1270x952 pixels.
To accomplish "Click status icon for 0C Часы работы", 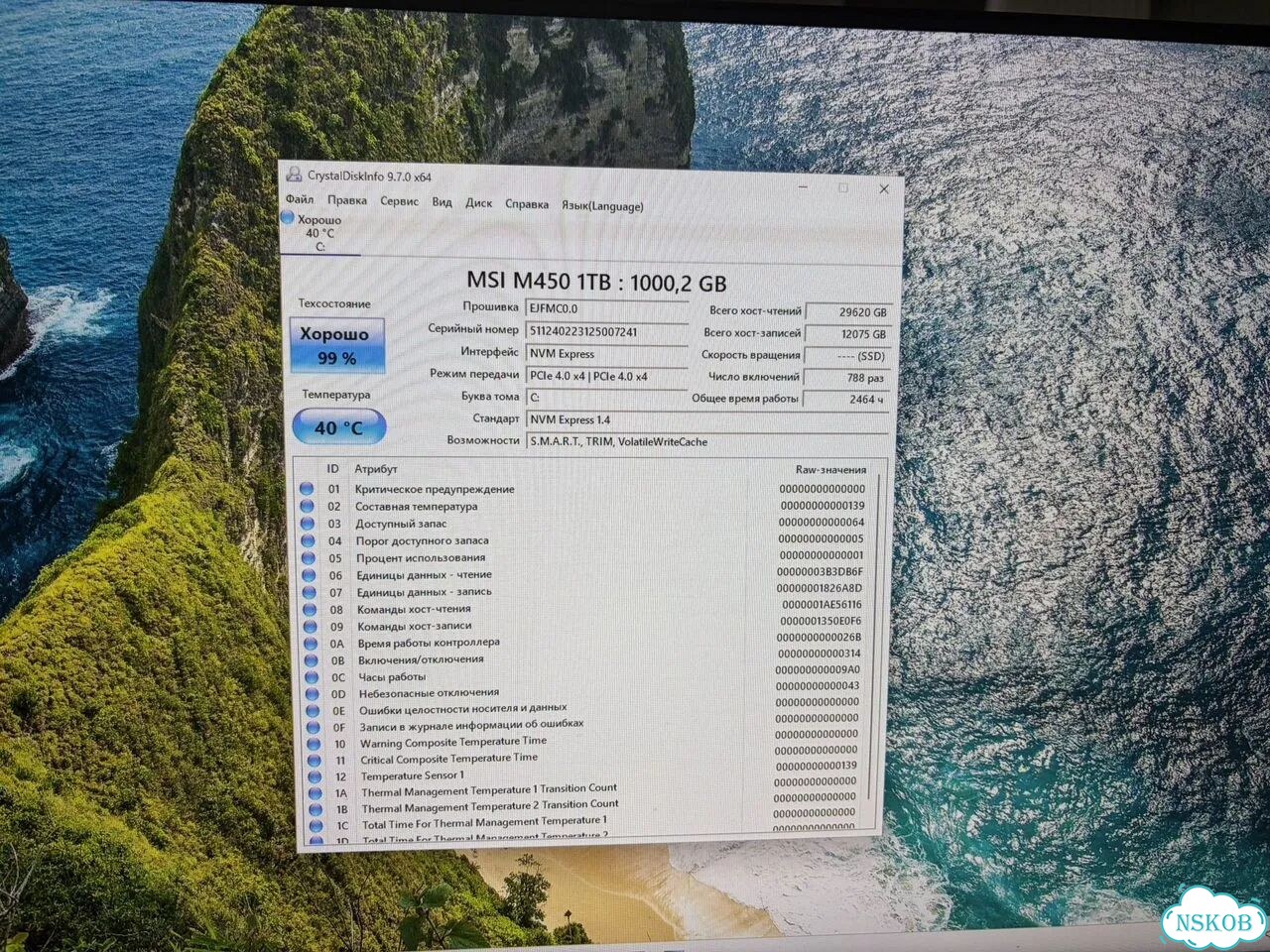I will [x=311, y=677].
